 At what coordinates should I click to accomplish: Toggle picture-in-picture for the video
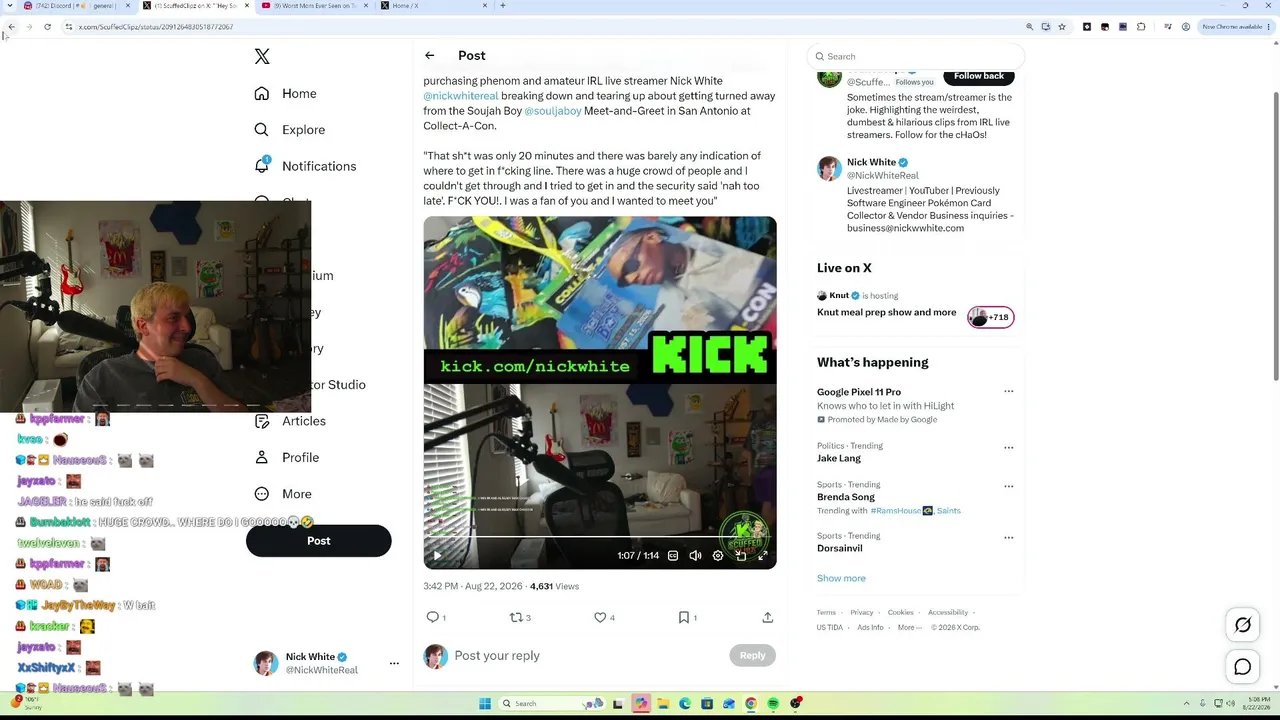pos(740,556)
